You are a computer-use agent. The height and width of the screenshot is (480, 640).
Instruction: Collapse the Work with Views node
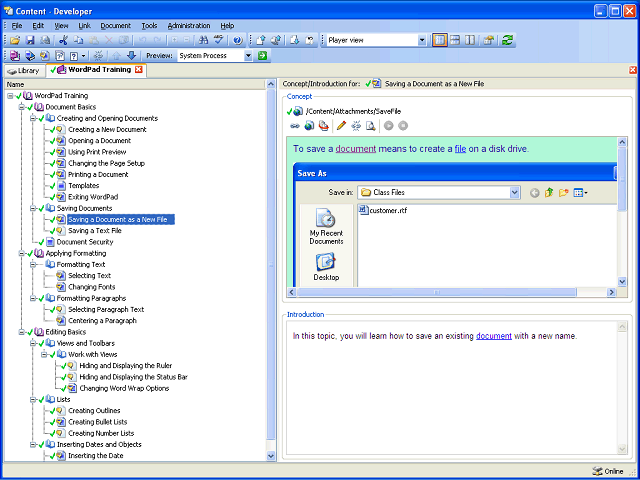[x=45, y=354]
